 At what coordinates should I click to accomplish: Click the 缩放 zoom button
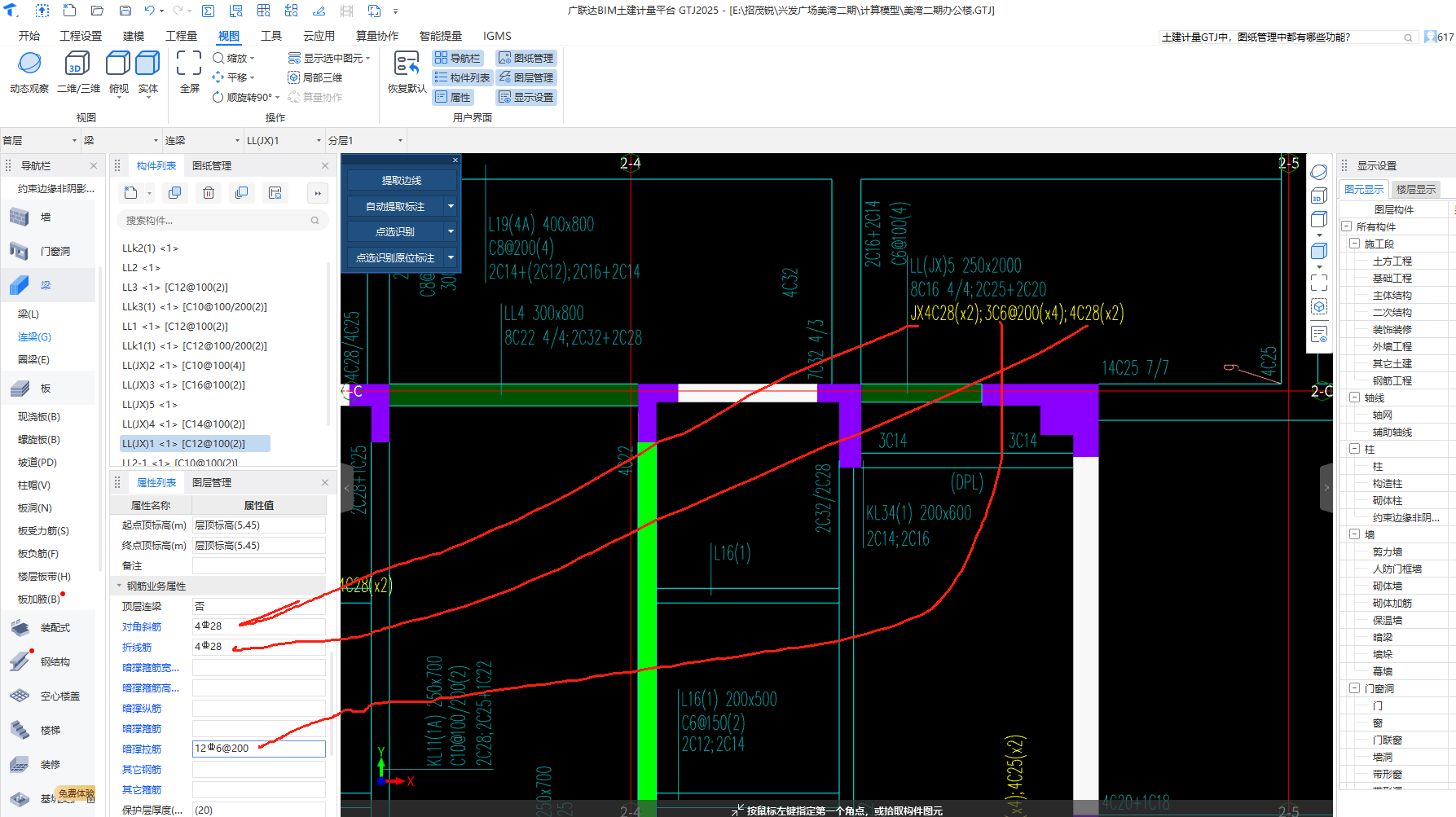[x=234, y=58]
